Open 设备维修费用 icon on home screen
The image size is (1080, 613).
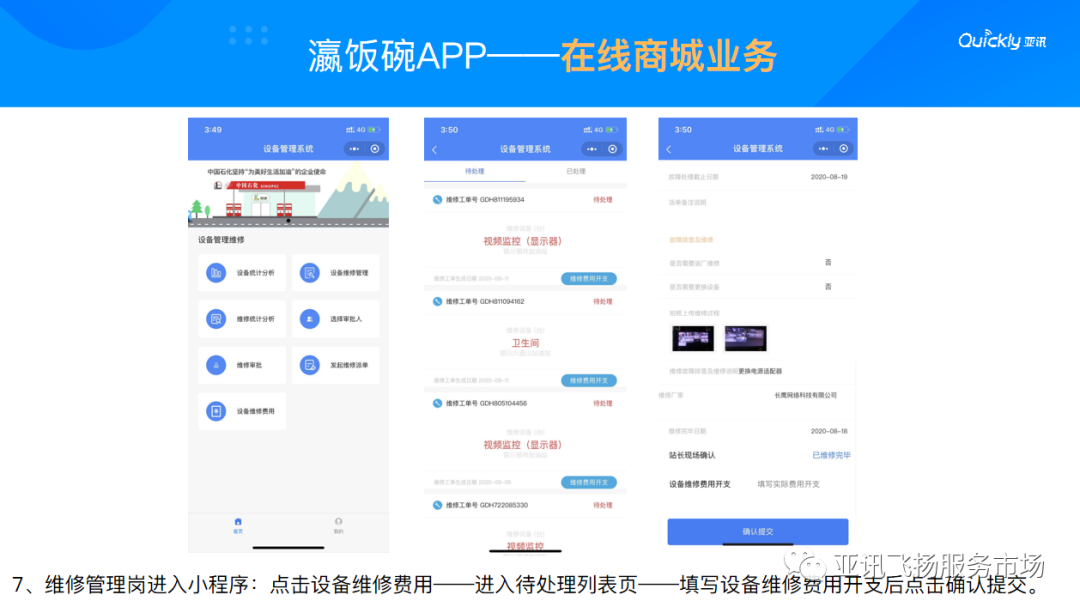pyautogui.click(x=216, y=411)
